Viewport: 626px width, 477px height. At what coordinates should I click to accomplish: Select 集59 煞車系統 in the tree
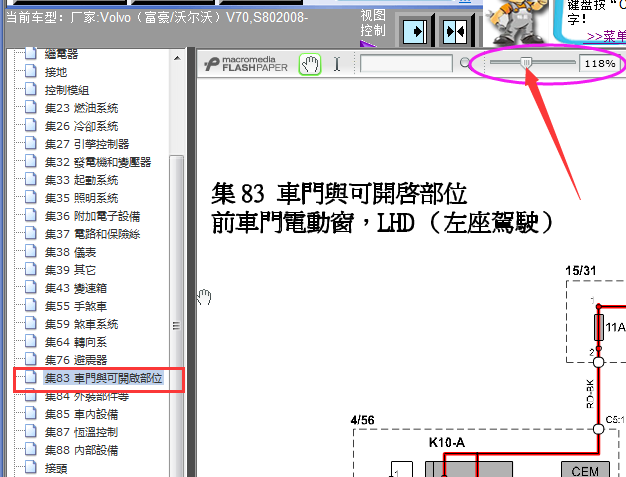click(81, 324)
